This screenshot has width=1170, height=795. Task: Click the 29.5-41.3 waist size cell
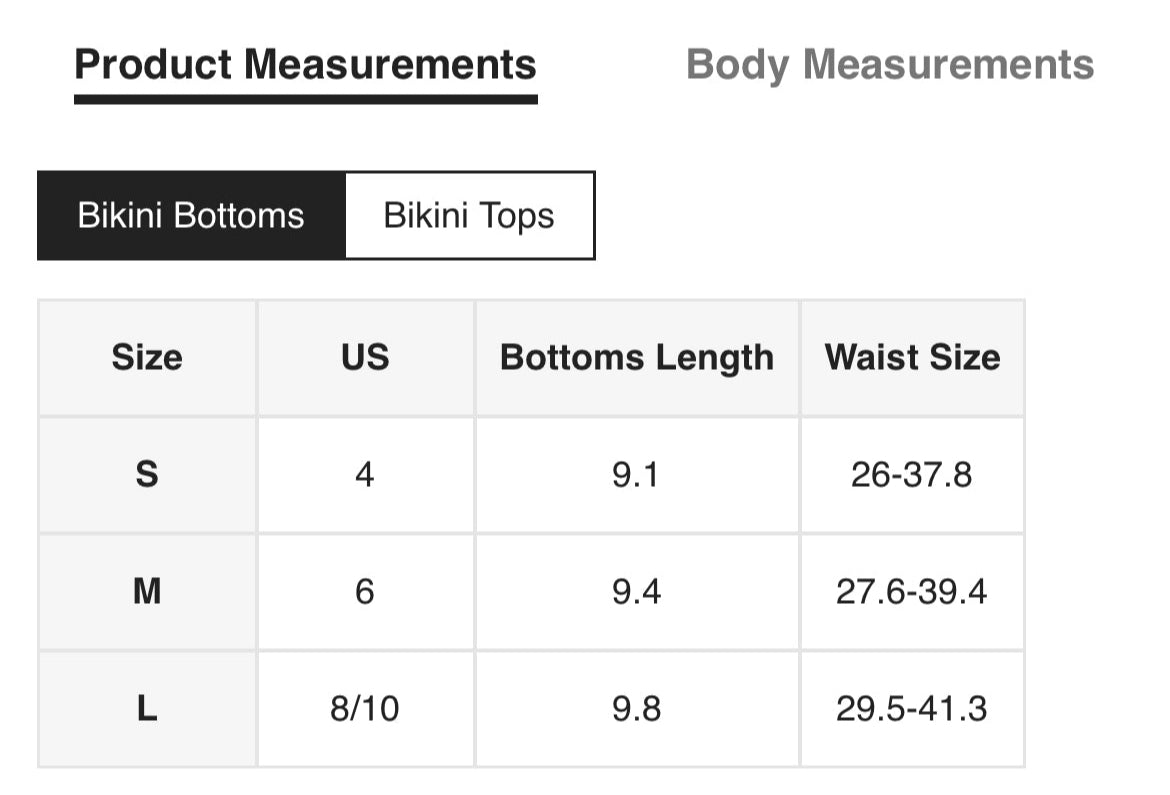click(912, 709)
